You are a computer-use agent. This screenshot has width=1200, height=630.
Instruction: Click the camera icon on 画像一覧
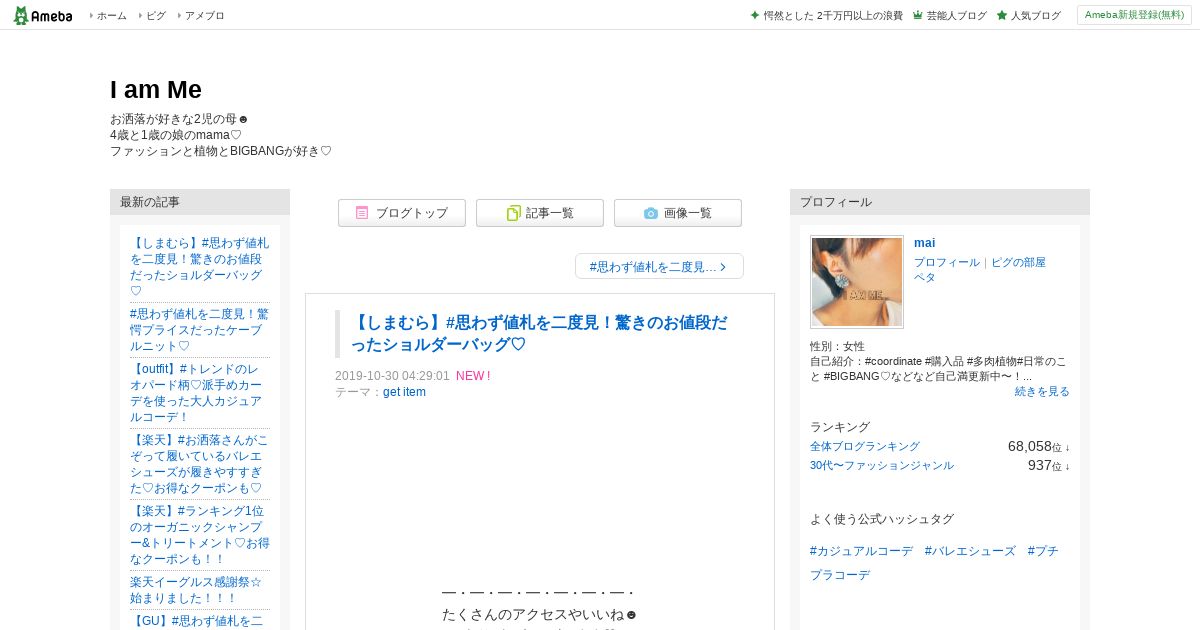click(x=651, y=213)
